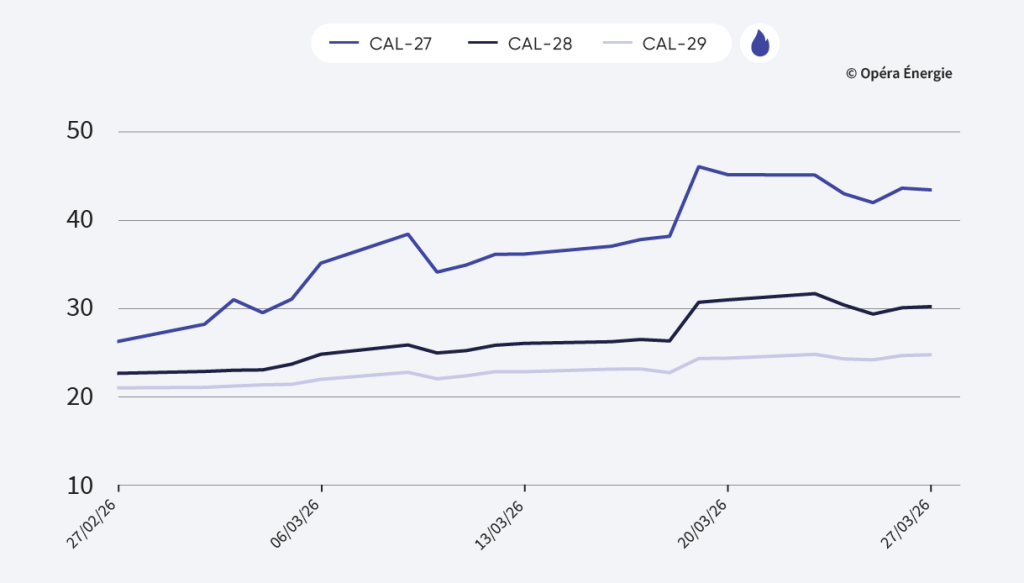Click the 50 value on the y-axis
The width and height of the screenshot is (1024, 583).
(x=78, y=132)
